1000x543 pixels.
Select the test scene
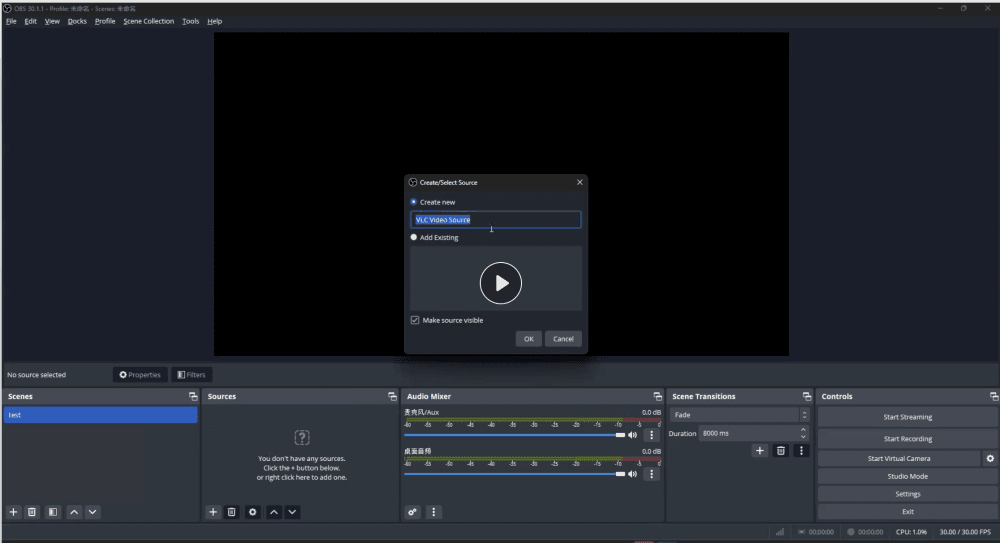[101, 415]
